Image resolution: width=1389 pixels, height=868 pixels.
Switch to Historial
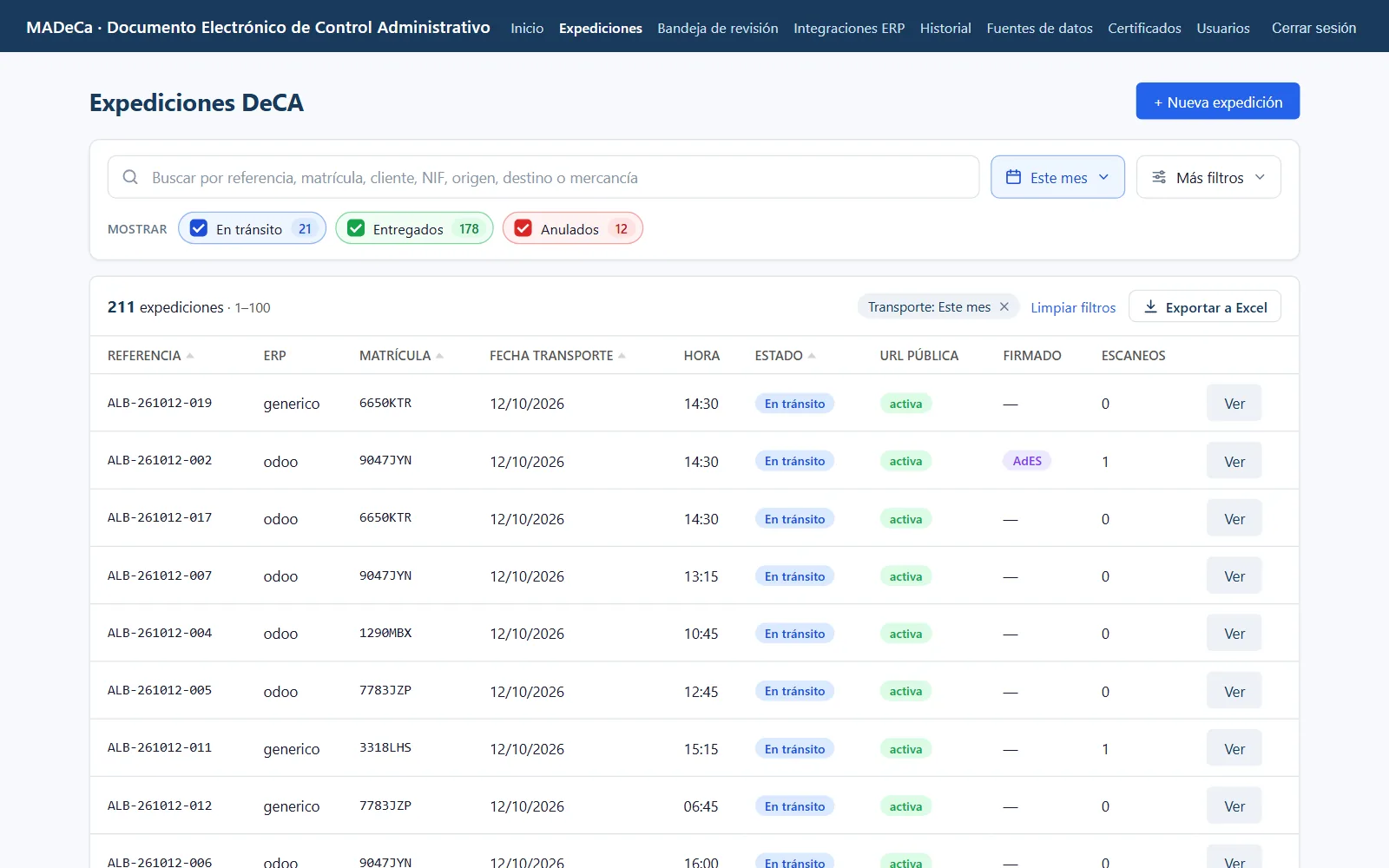(x=945, y=28)
